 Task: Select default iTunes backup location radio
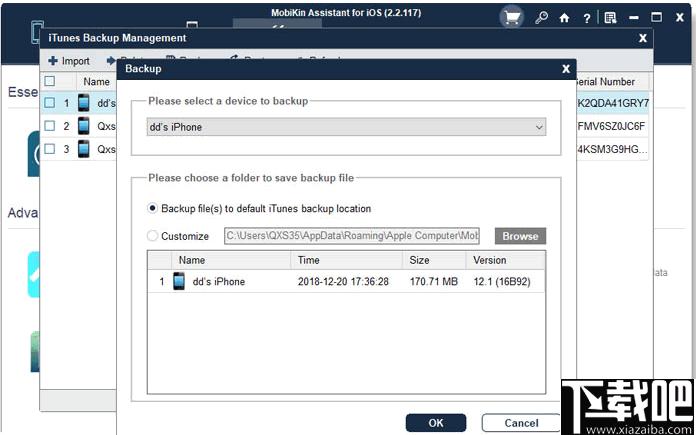(153, 208)
